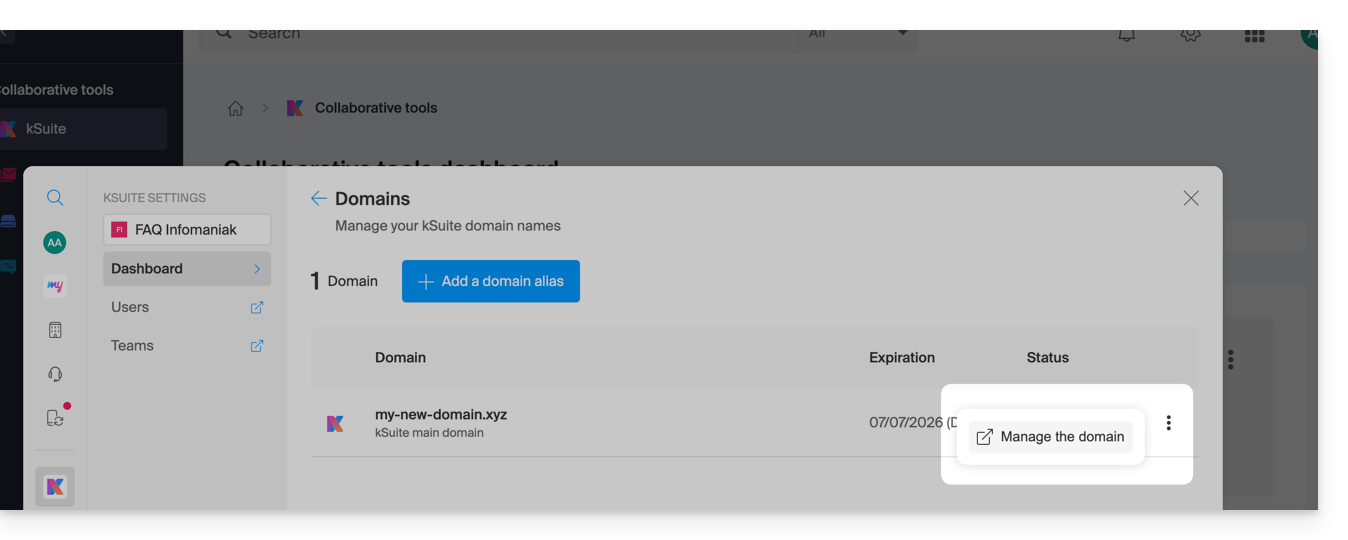Open the three-dot menu for my-new-domain.xyz

pyautogui.click(x=1168, y=423)
